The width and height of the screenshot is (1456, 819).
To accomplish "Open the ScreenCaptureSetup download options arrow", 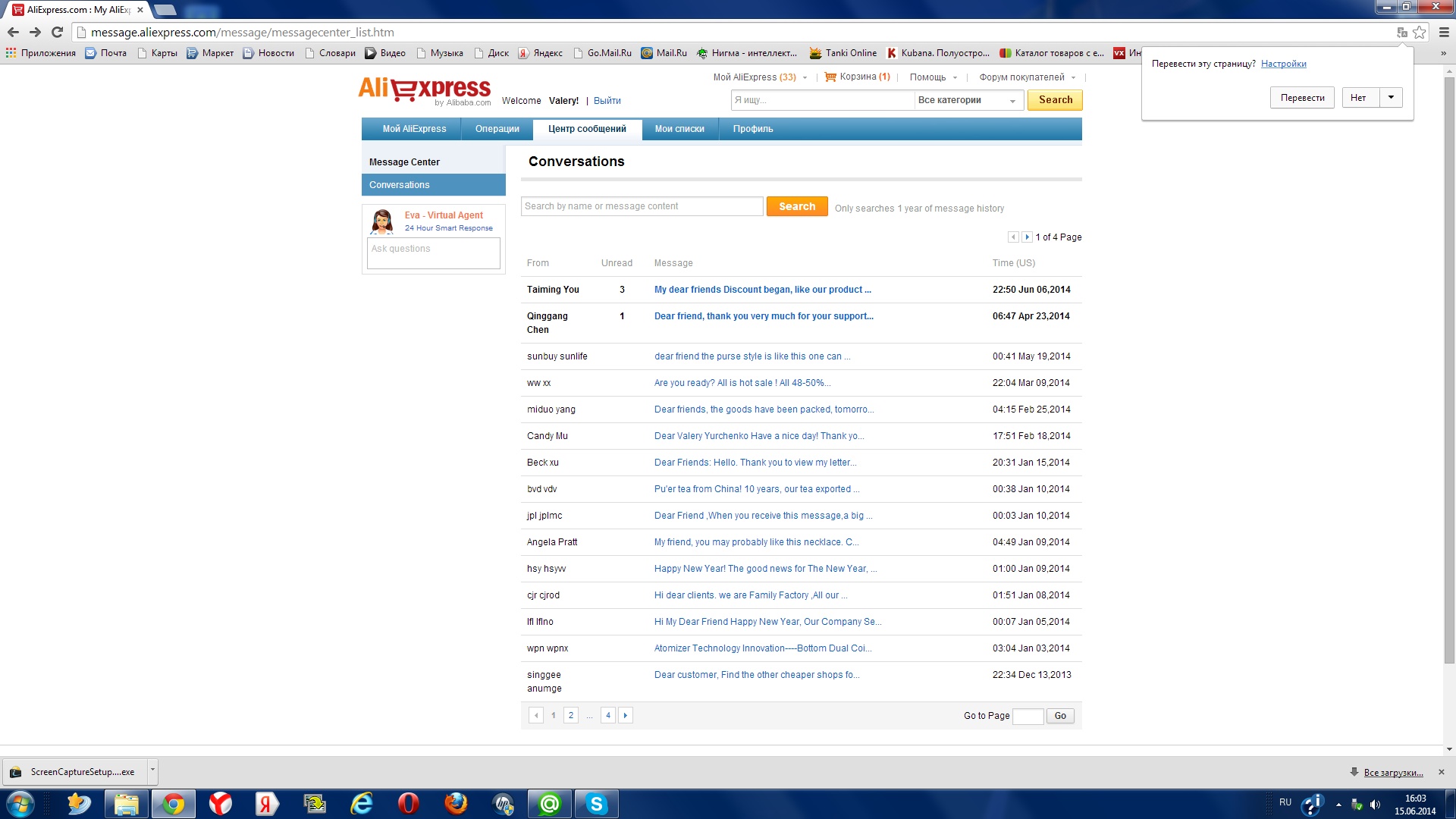I will 152,770.
